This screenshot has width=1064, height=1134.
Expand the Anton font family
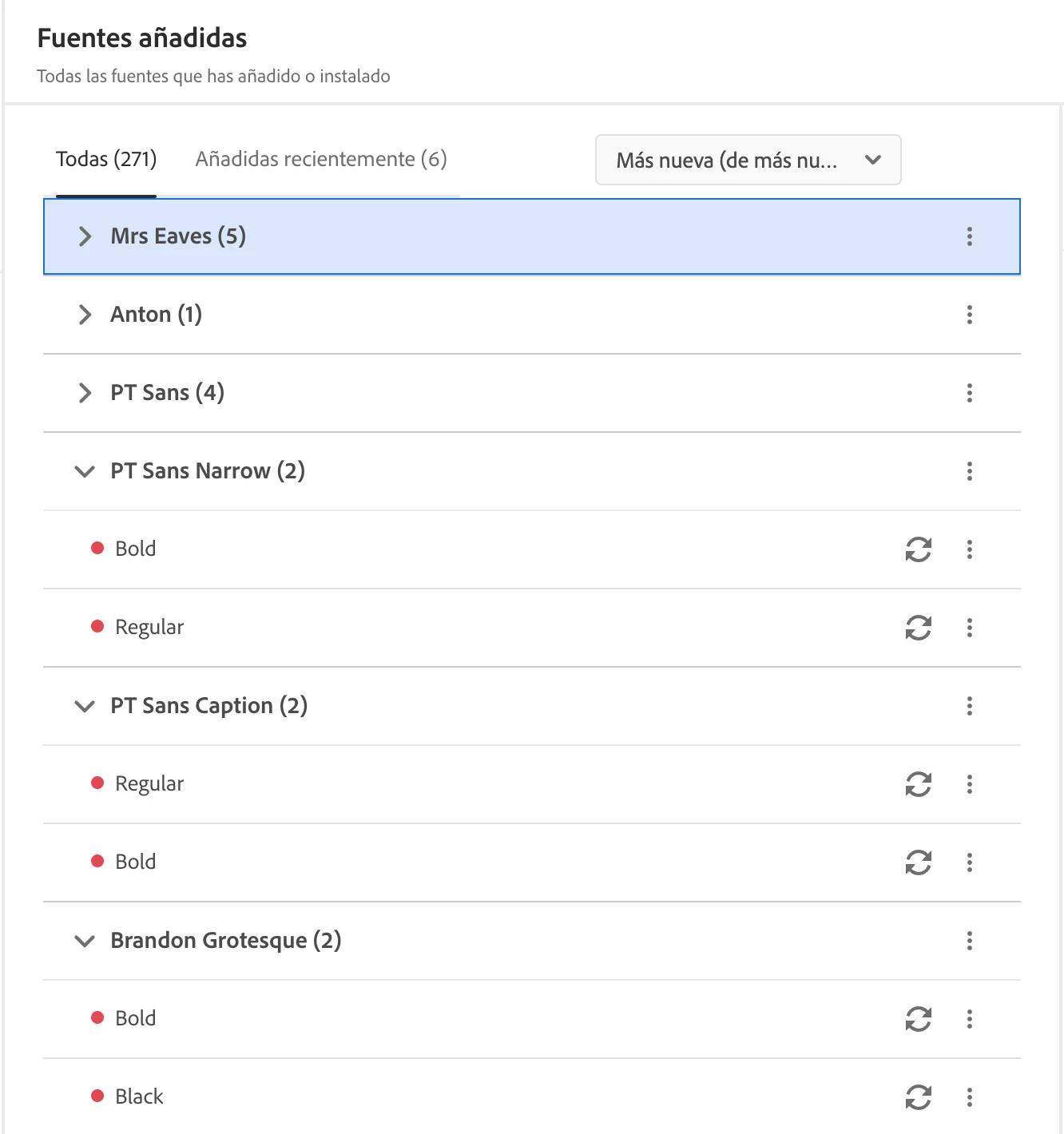[x=85, y=315]
